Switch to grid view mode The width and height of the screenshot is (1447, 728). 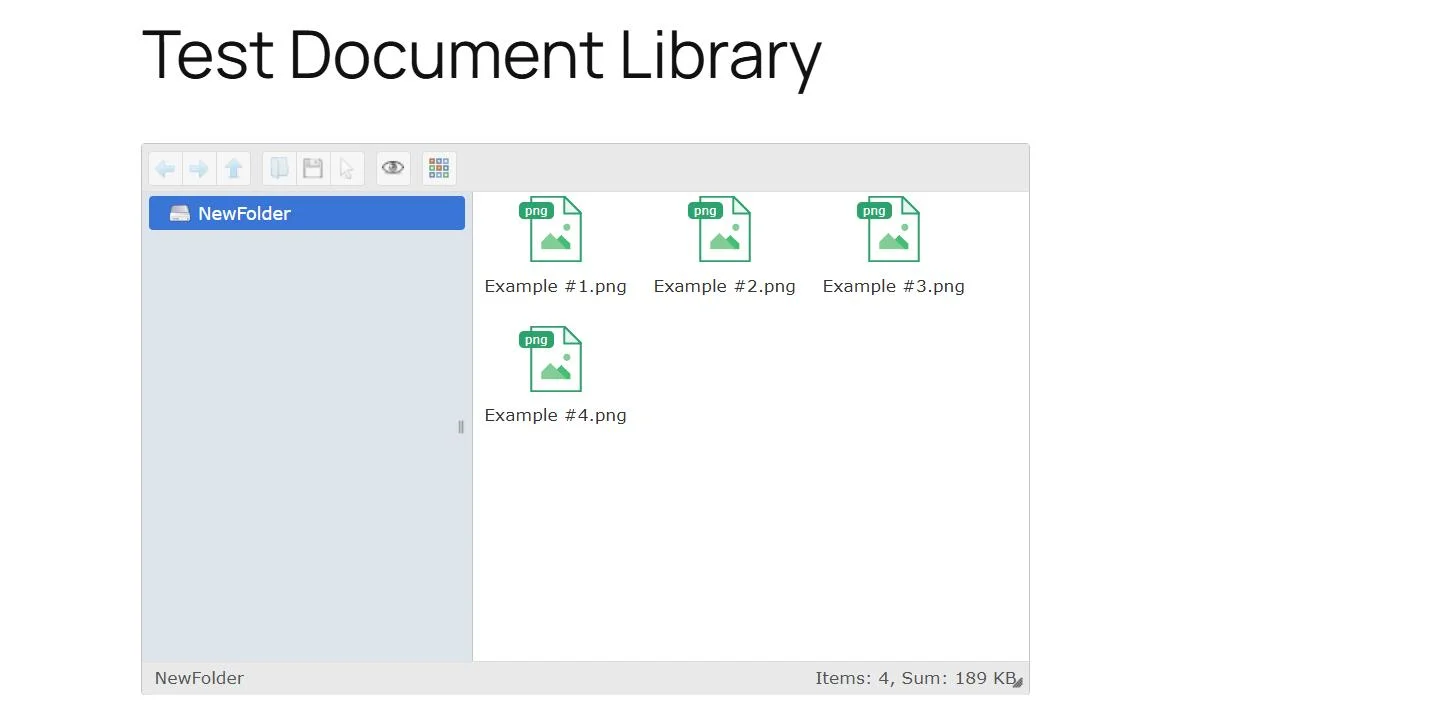[x=438, y=168]
